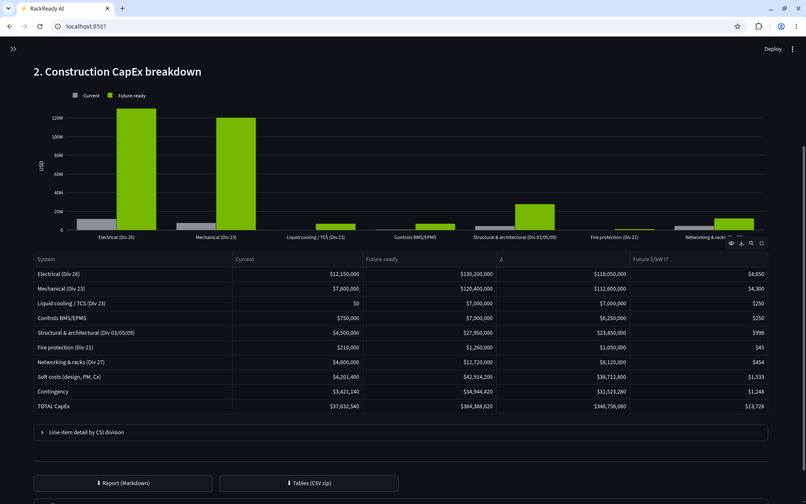Click the Electrical (Div 26) chart axis label
Viewport: 806px width, 504px height.
tap(116, 238)
